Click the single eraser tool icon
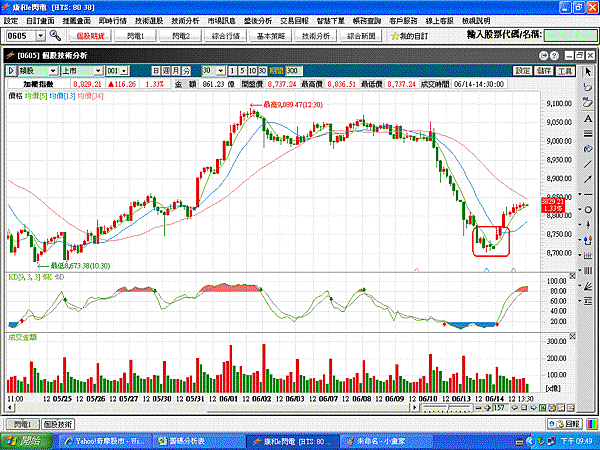 pyautogui.click(x=588, y=87)
